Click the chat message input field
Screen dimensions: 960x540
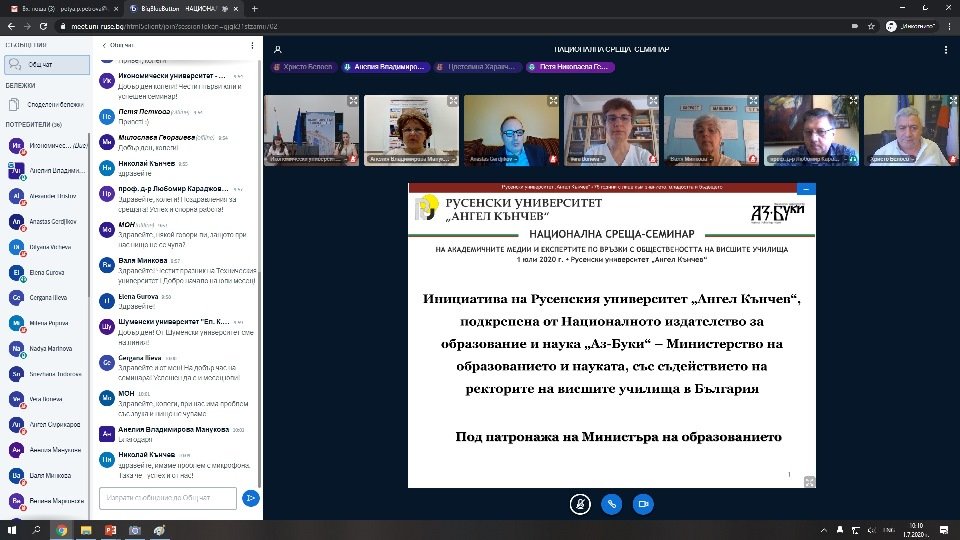[168, 498]
